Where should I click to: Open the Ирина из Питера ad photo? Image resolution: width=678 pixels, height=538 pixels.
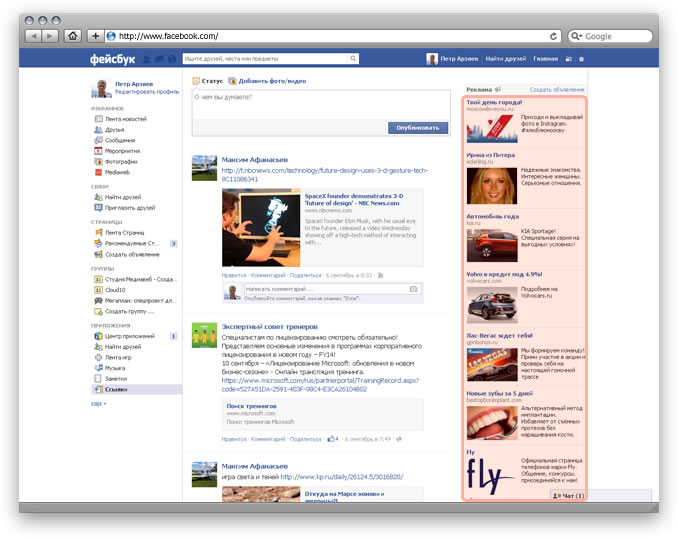tap(492, 186)
